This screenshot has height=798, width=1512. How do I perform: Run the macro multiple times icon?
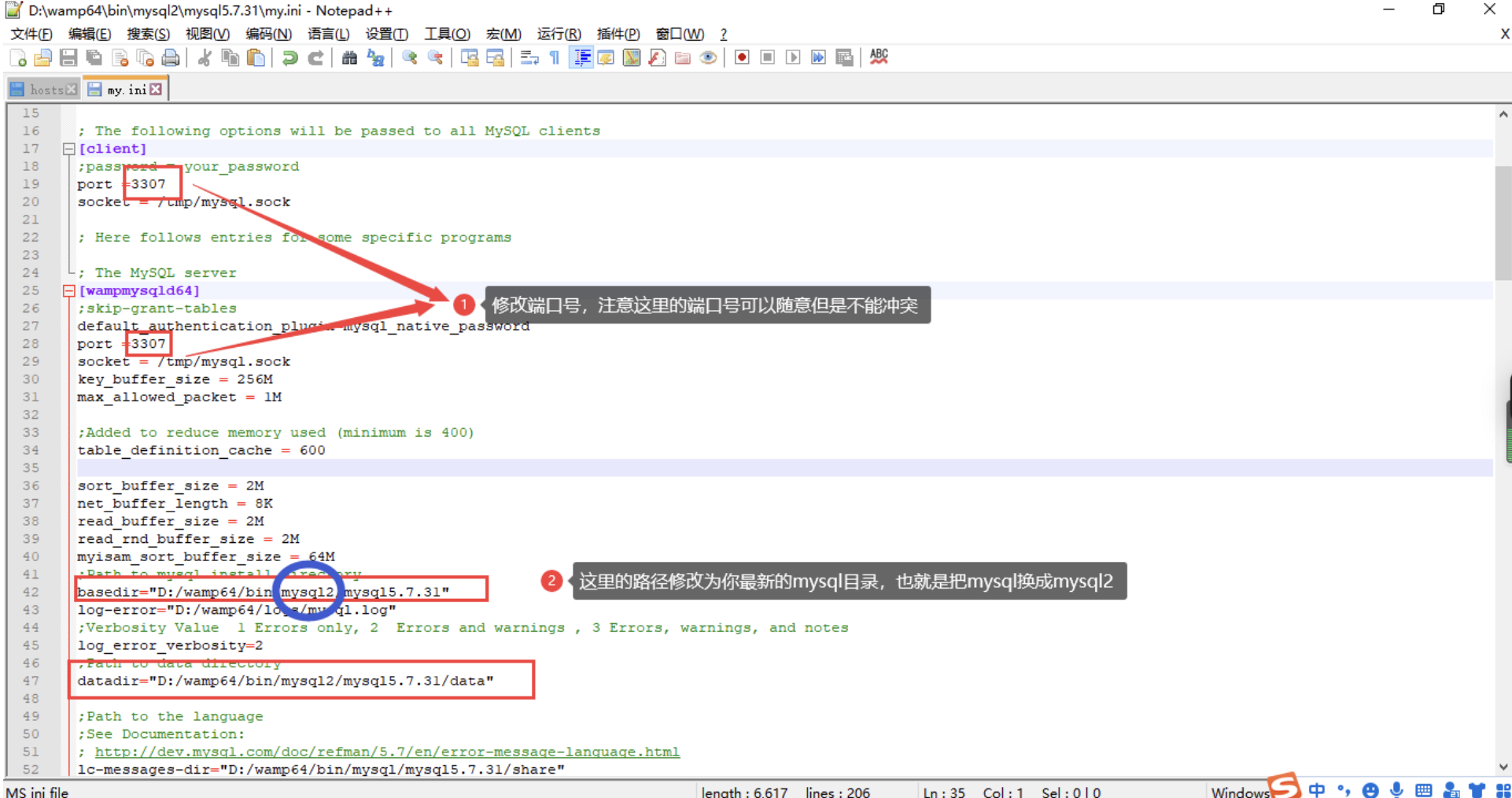pyautogui.click(x=818, y=57)
